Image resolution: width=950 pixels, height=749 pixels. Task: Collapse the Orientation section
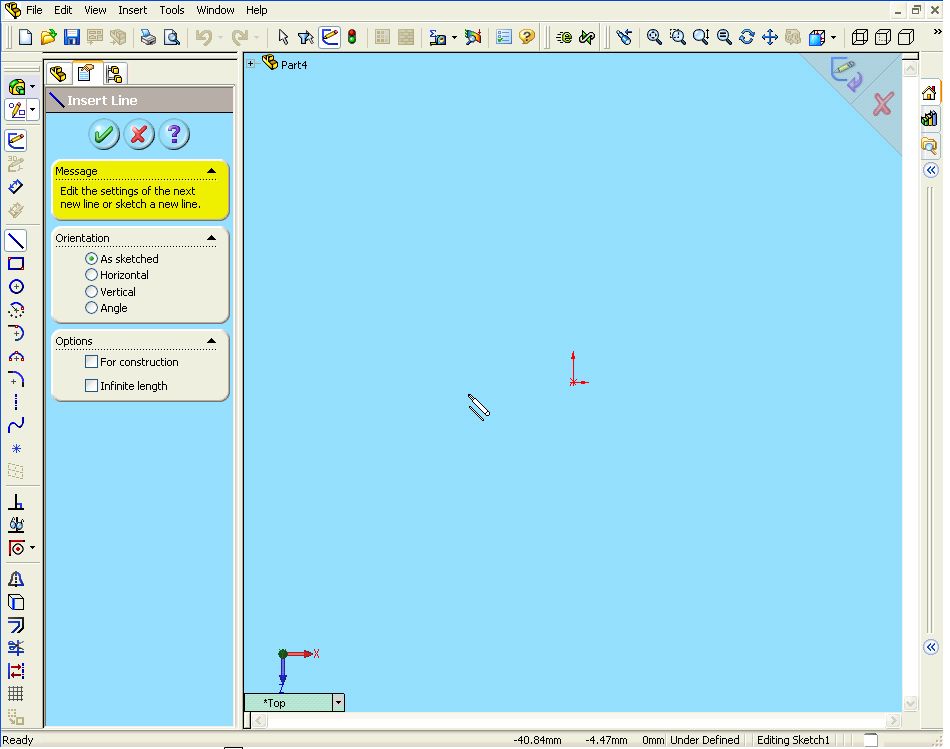211,238
